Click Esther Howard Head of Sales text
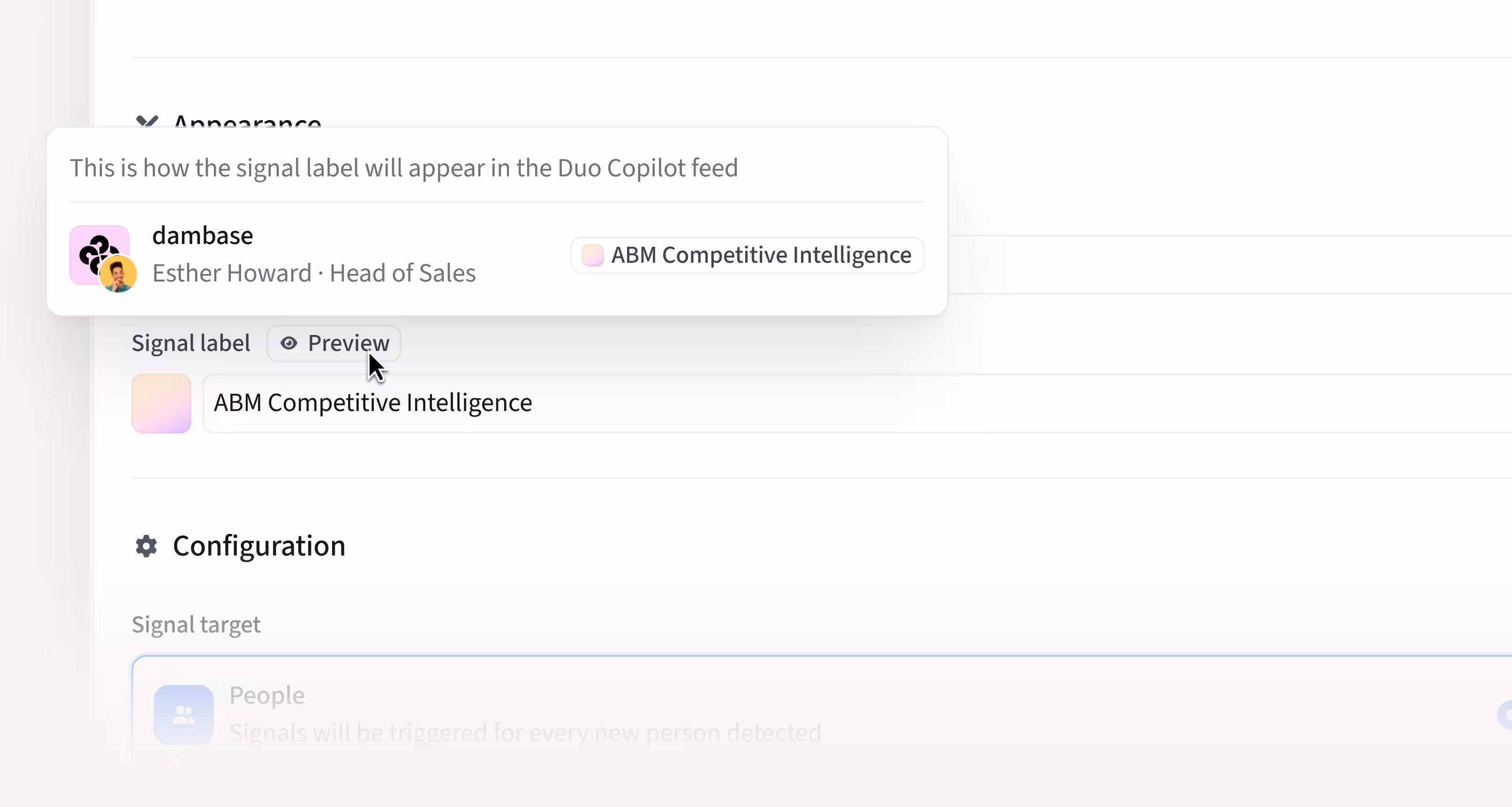The width and height of the screenshot is (1512, 807). pos(314,274)
